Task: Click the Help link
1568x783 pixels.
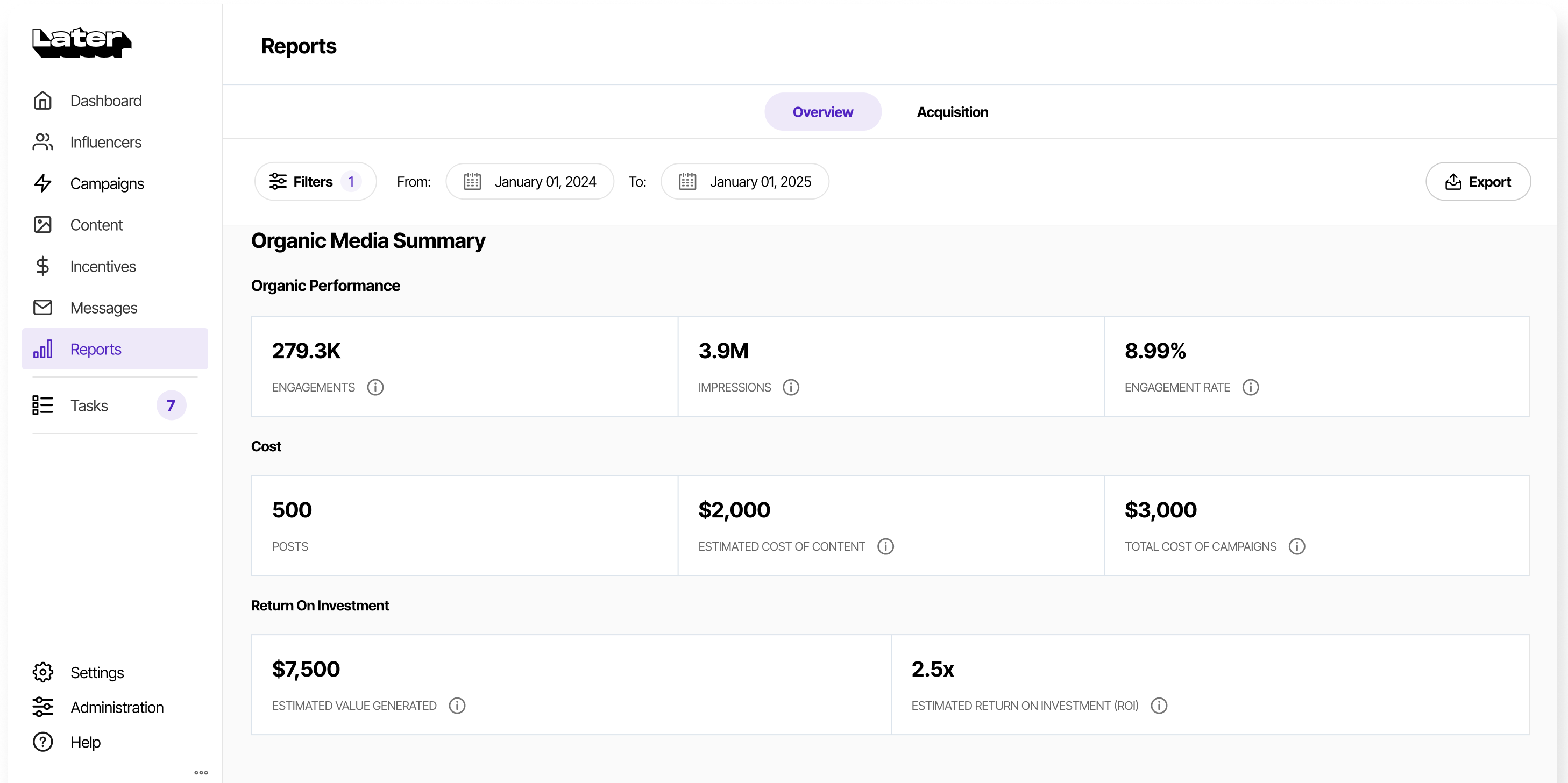Action: point(84,742)
